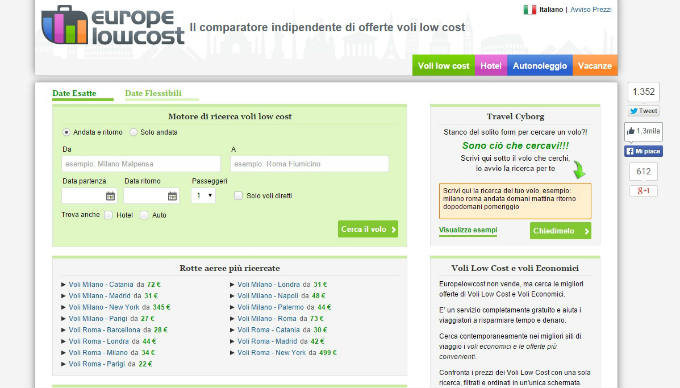Click the Europe lowcost suitcase logo
This screenshot has width=680, height=388.
pyautogui.click(x=65, y=25)
